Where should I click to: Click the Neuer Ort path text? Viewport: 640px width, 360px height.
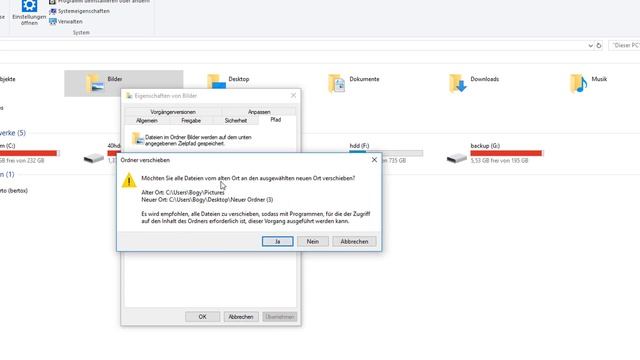tap(207, 200)
